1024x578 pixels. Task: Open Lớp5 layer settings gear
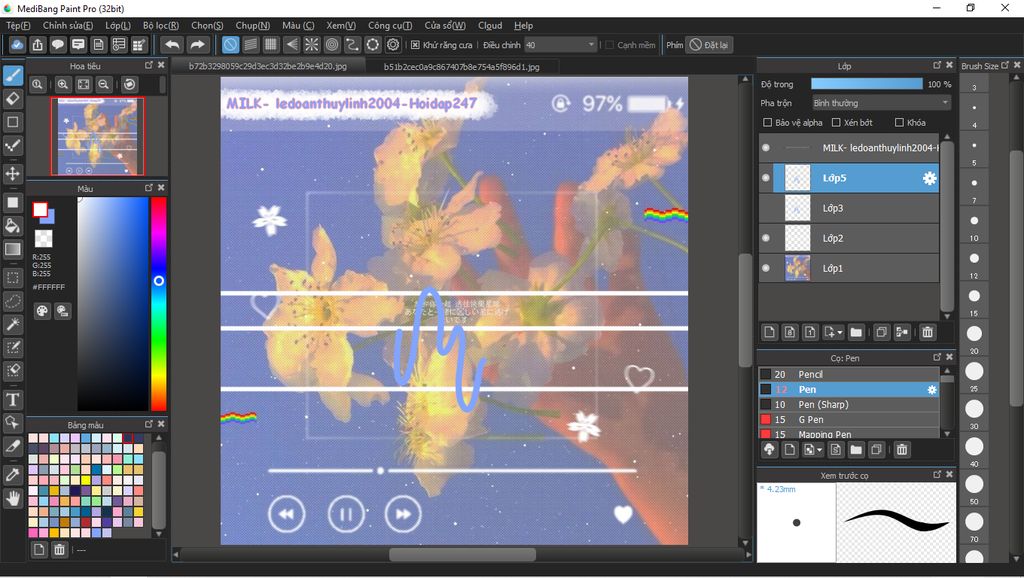click(x=929, y=178)
